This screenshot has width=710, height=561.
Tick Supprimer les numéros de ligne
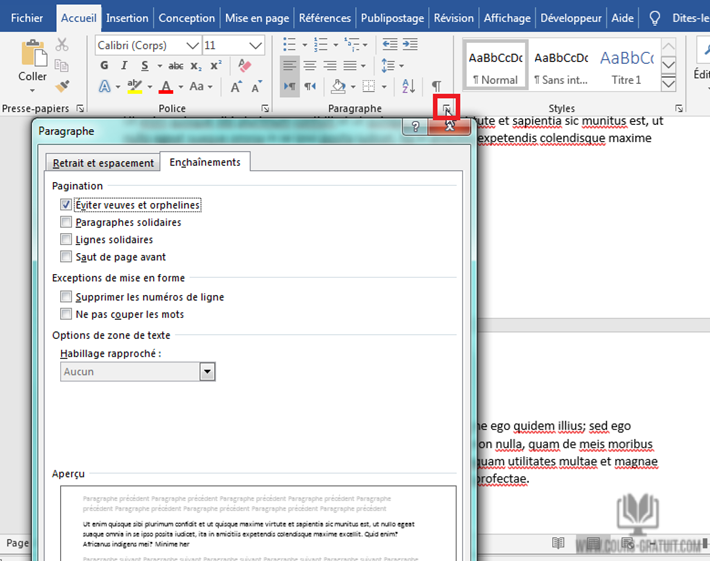pos(66,297)
